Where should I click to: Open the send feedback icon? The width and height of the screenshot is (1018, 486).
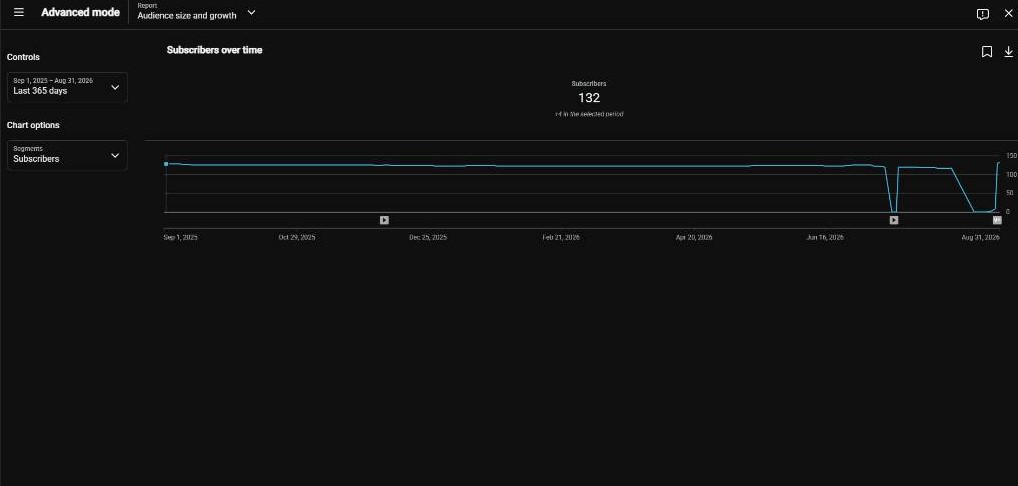pyautogui.click(x=983, y=14)
